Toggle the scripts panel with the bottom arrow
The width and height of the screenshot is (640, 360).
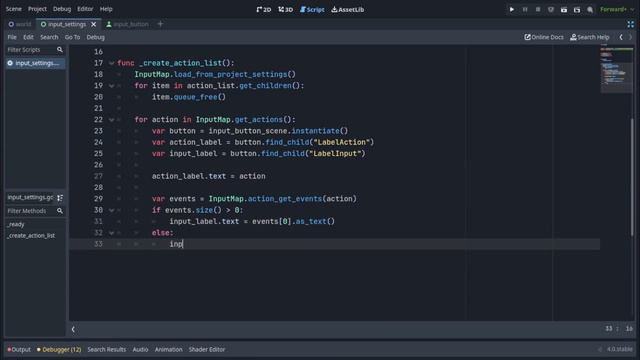(73, 329)
